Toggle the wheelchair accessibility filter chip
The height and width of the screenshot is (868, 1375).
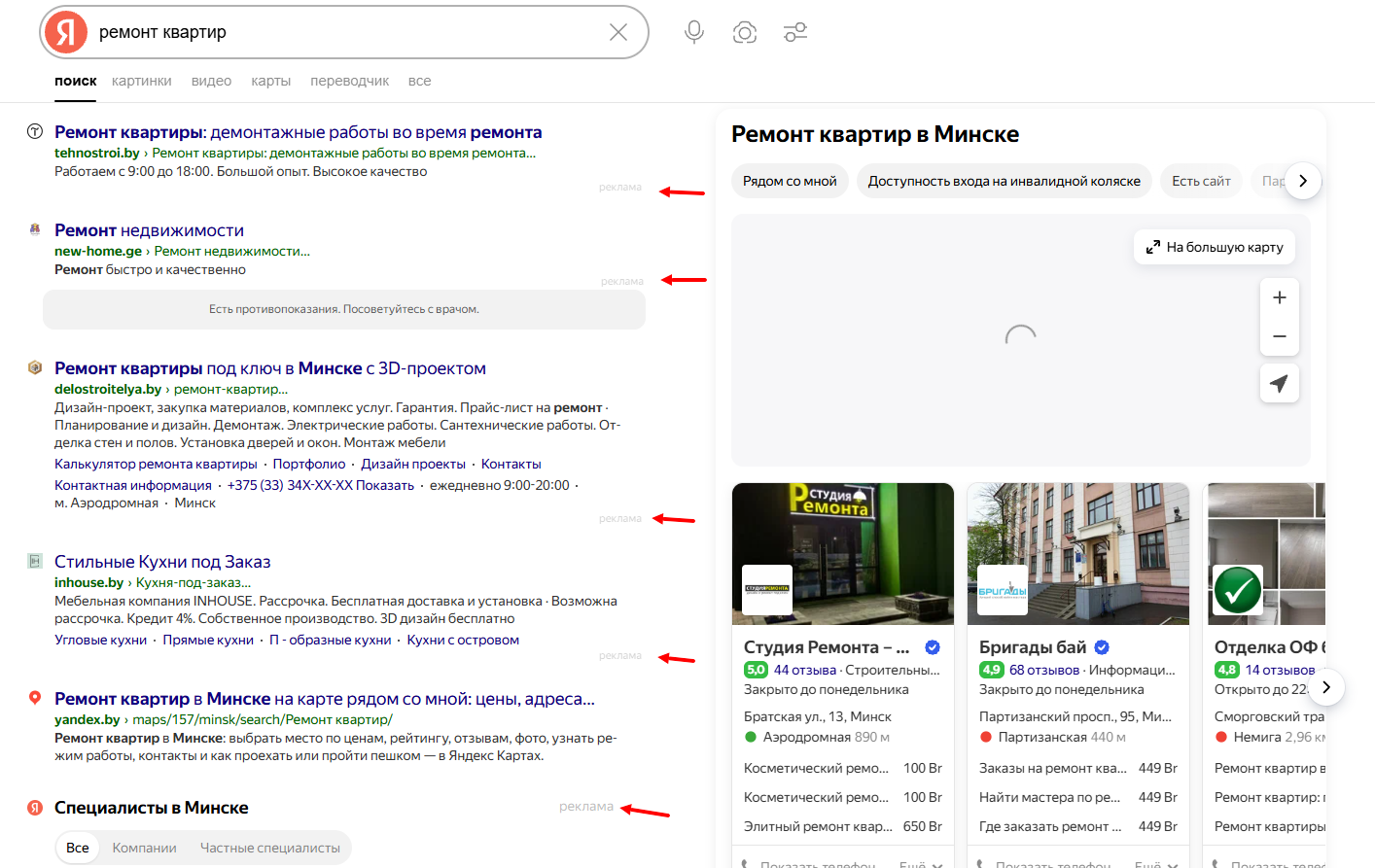pyautogui.click(x=1005, y=181)
